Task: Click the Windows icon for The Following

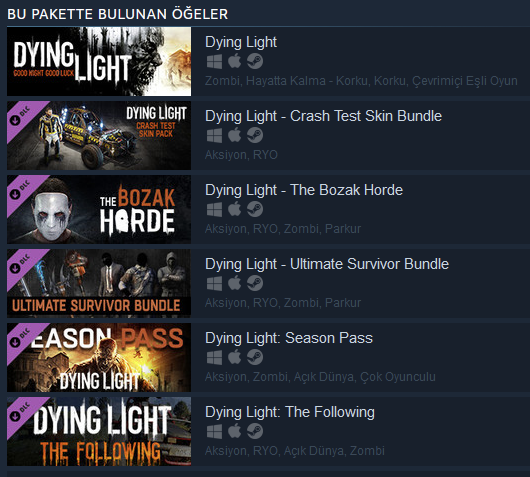Action: (x=214, y=432)
